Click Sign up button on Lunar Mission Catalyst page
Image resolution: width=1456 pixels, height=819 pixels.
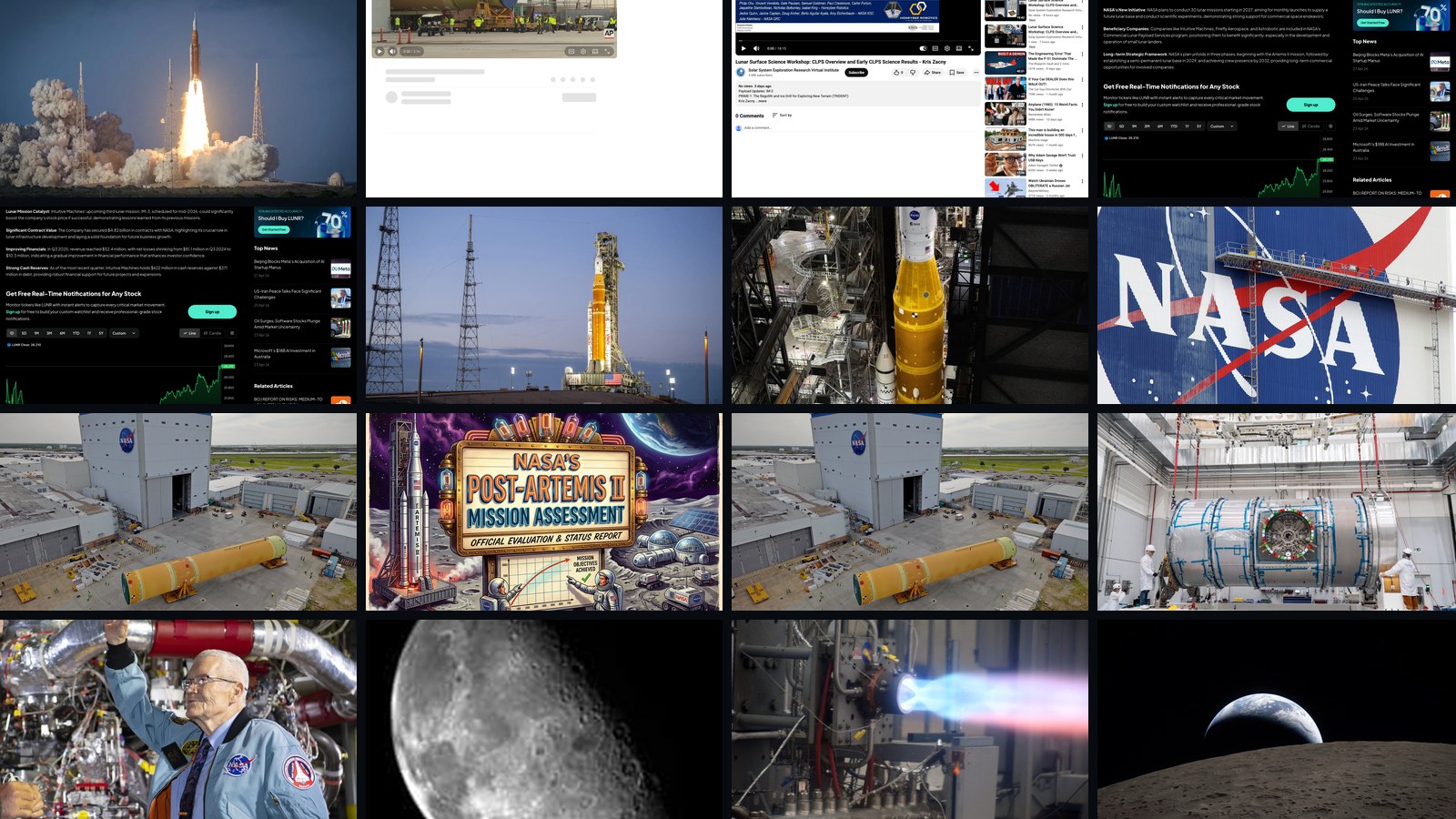click(212, 311)
